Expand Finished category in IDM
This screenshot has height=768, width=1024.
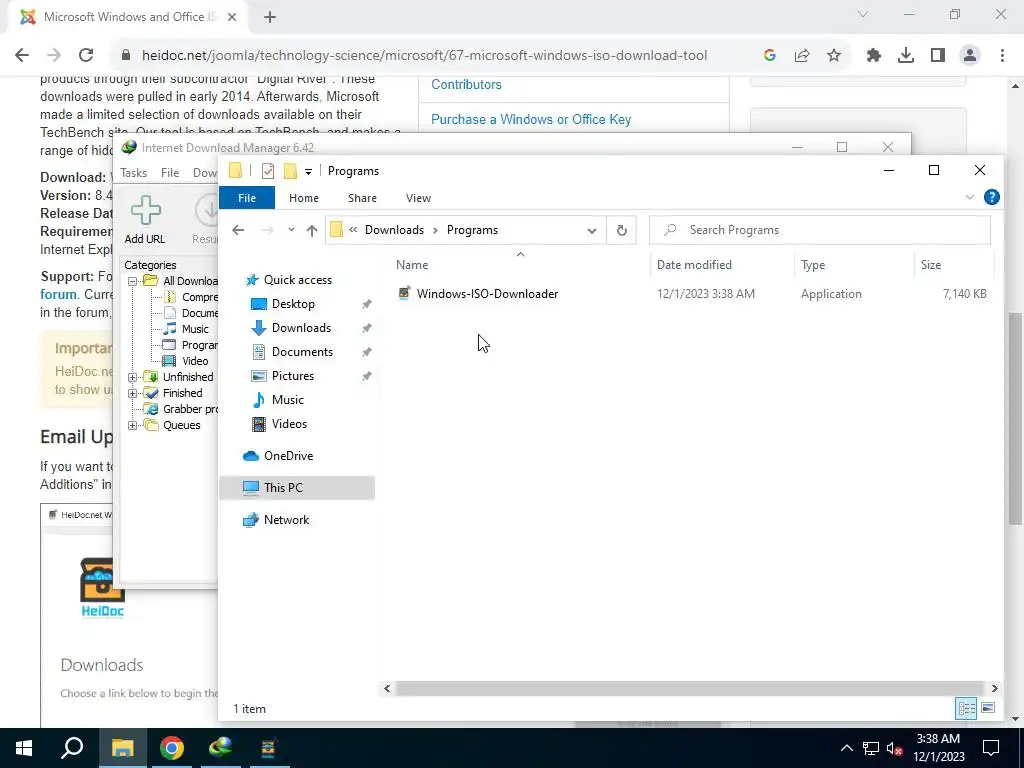pos(133,393)
